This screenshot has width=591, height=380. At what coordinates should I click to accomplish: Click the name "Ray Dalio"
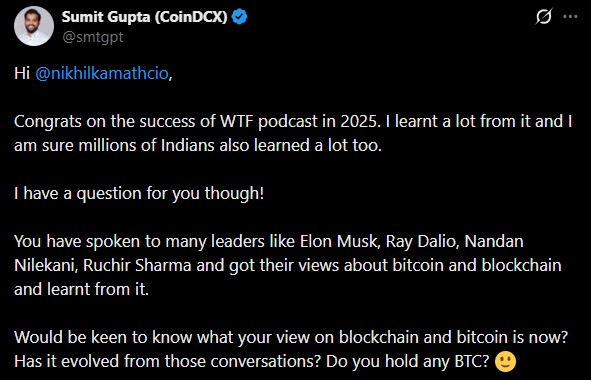(422, 242)
